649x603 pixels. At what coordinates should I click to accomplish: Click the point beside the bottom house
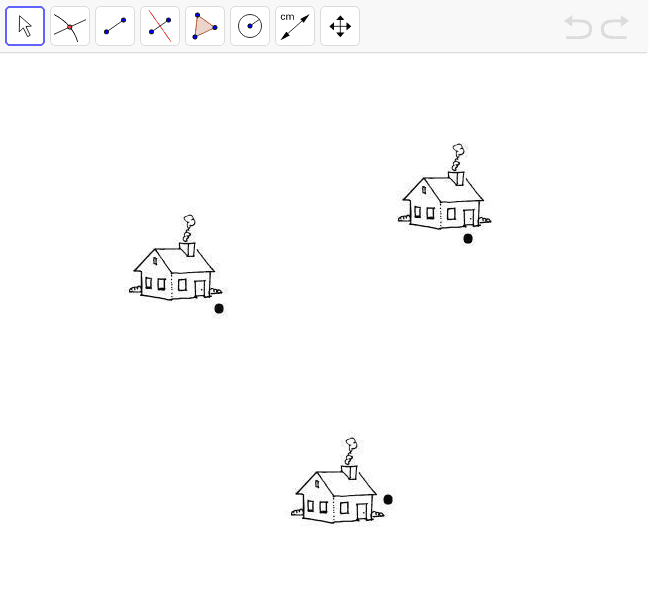[388, 500]
